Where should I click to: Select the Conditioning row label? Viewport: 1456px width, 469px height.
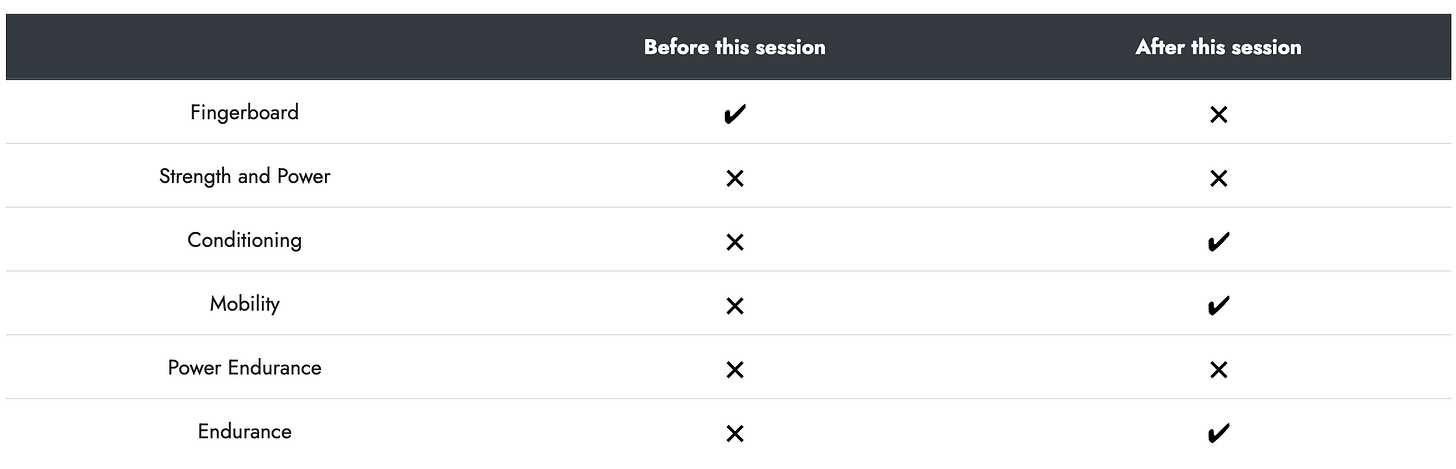pos(244,240)
